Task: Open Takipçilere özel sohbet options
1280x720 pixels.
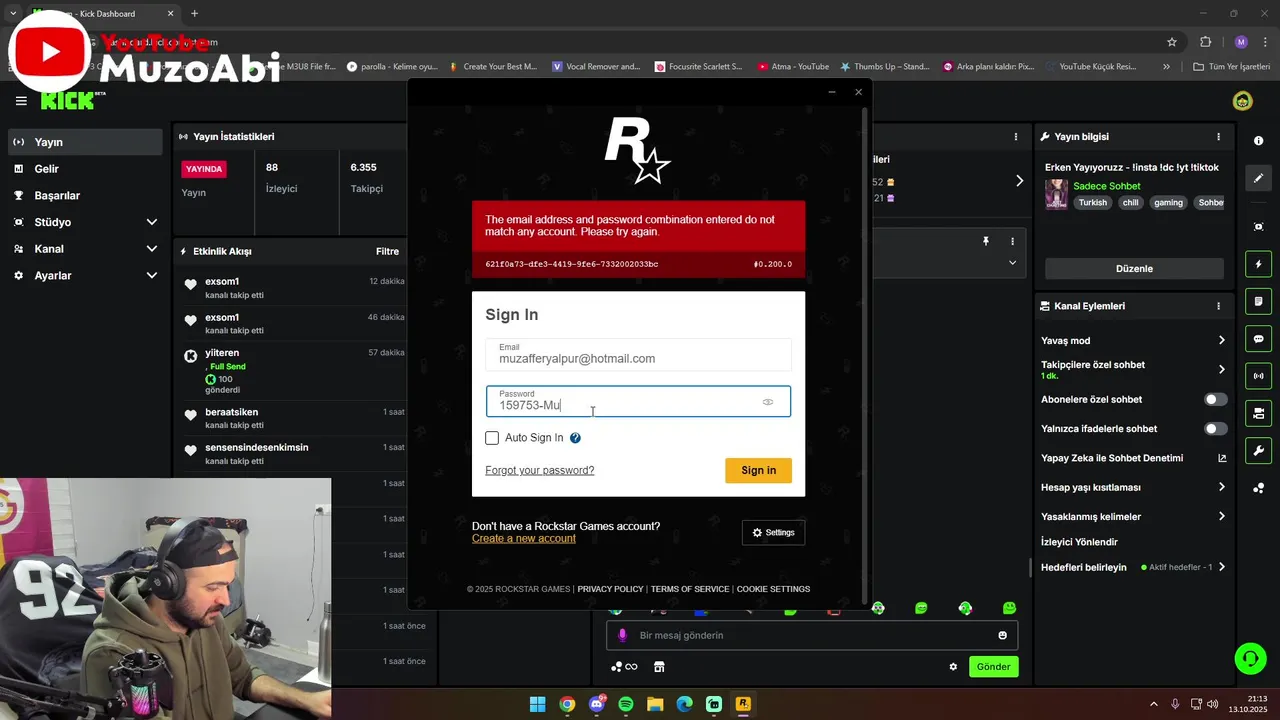Action: 1133,369
